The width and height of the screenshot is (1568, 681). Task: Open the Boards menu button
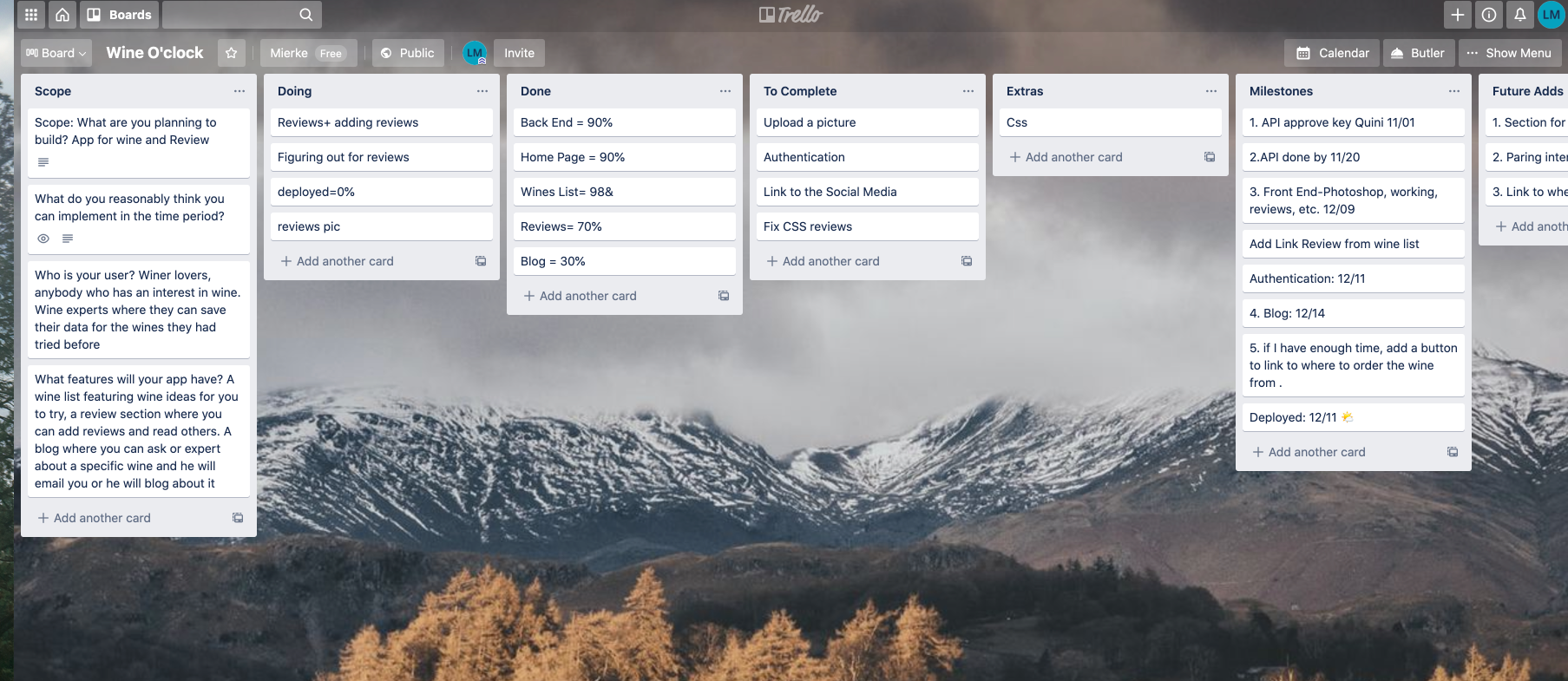tap(120, 15)
